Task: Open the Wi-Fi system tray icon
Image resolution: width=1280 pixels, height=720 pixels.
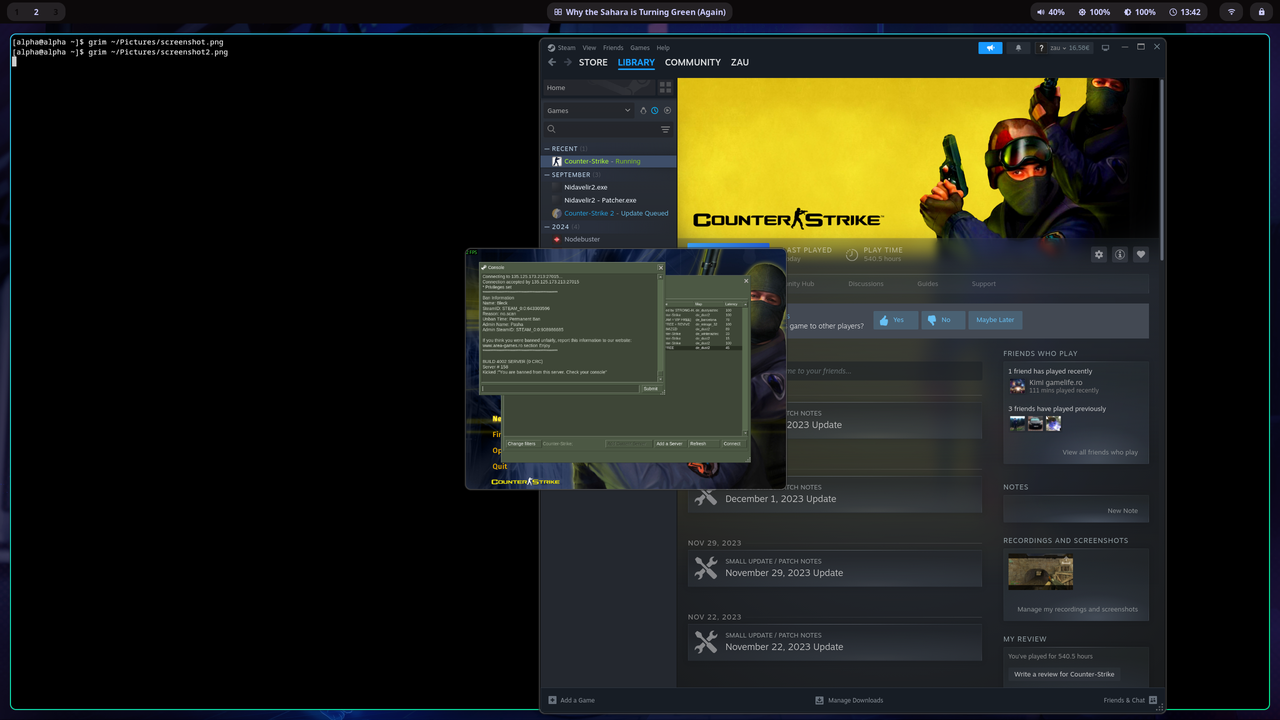Action: 1230,11
